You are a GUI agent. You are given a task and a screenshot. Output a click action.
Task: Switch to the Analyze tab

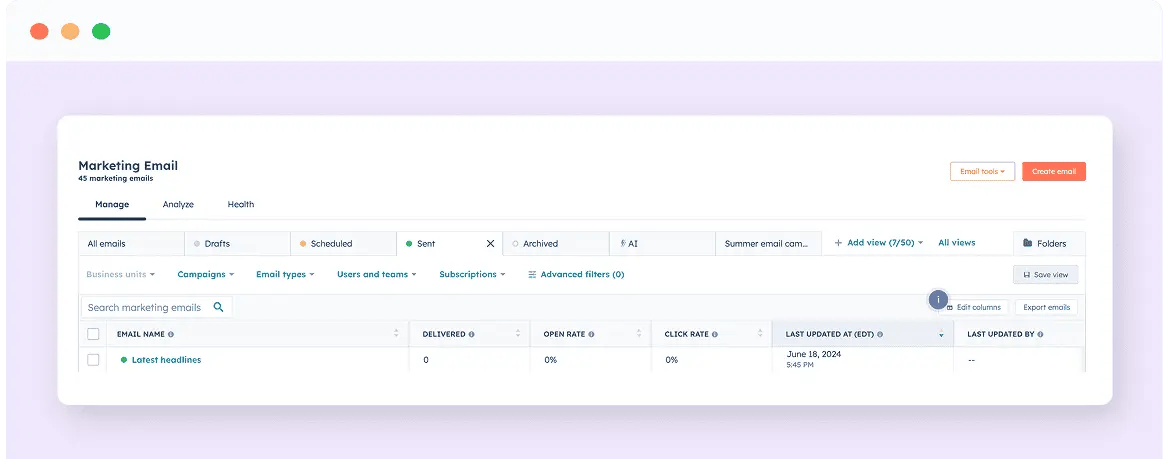click(178, 204)
